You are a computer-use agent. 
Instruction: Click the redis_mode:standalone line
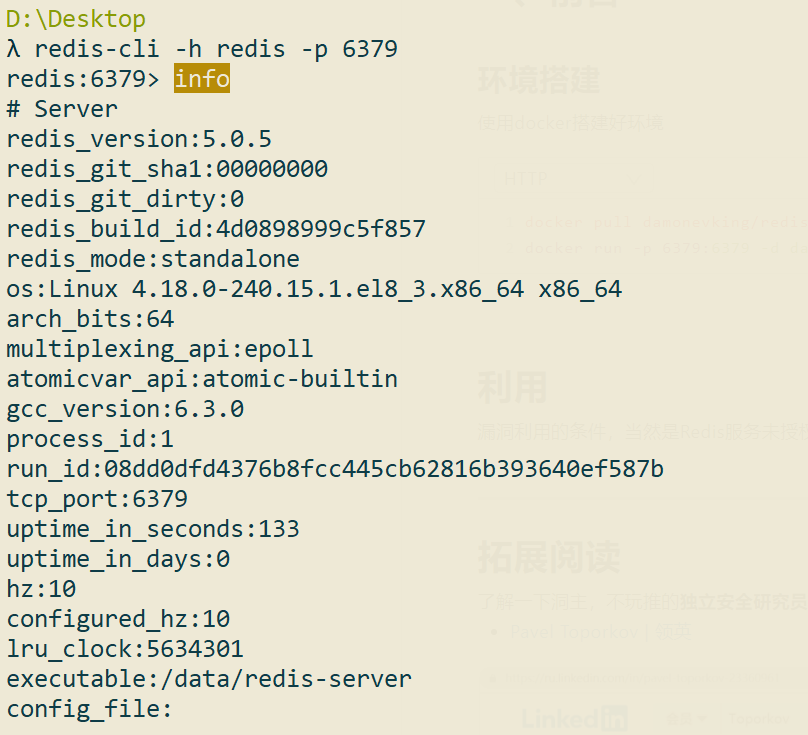(x=153, y=259)
